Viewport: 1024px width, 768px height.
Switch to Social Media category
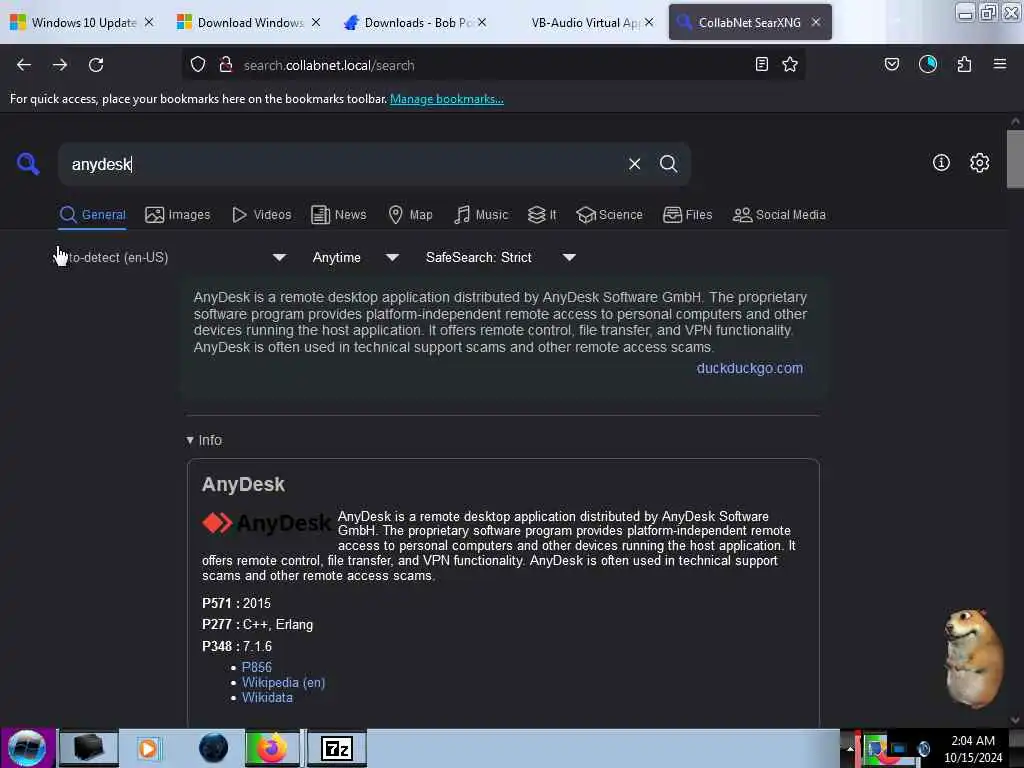tap(779, 215)
